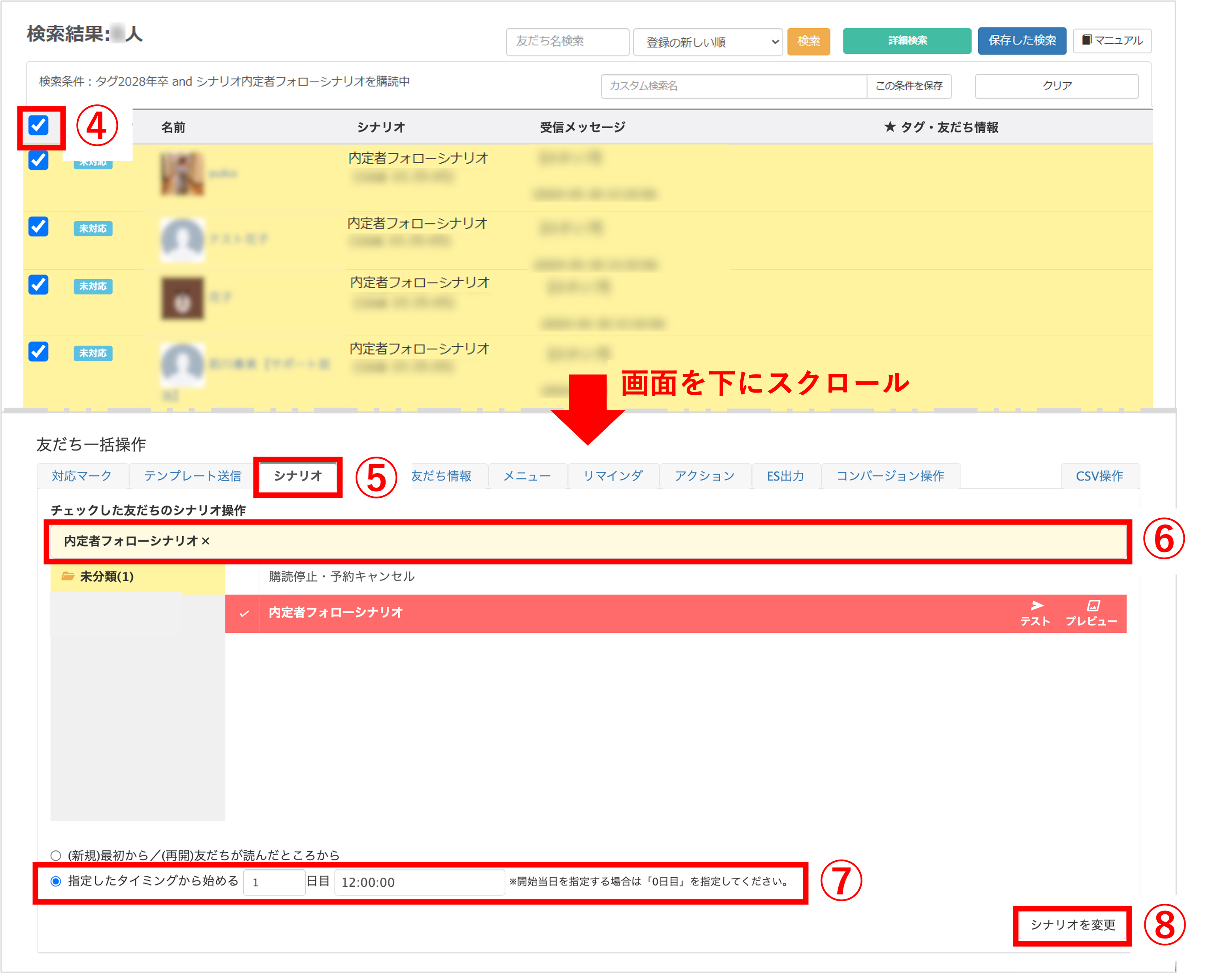This screenshot has width=1214, height=980.
Task: Click the star タグ・友だち情報 column header
Action: [941, 128]
